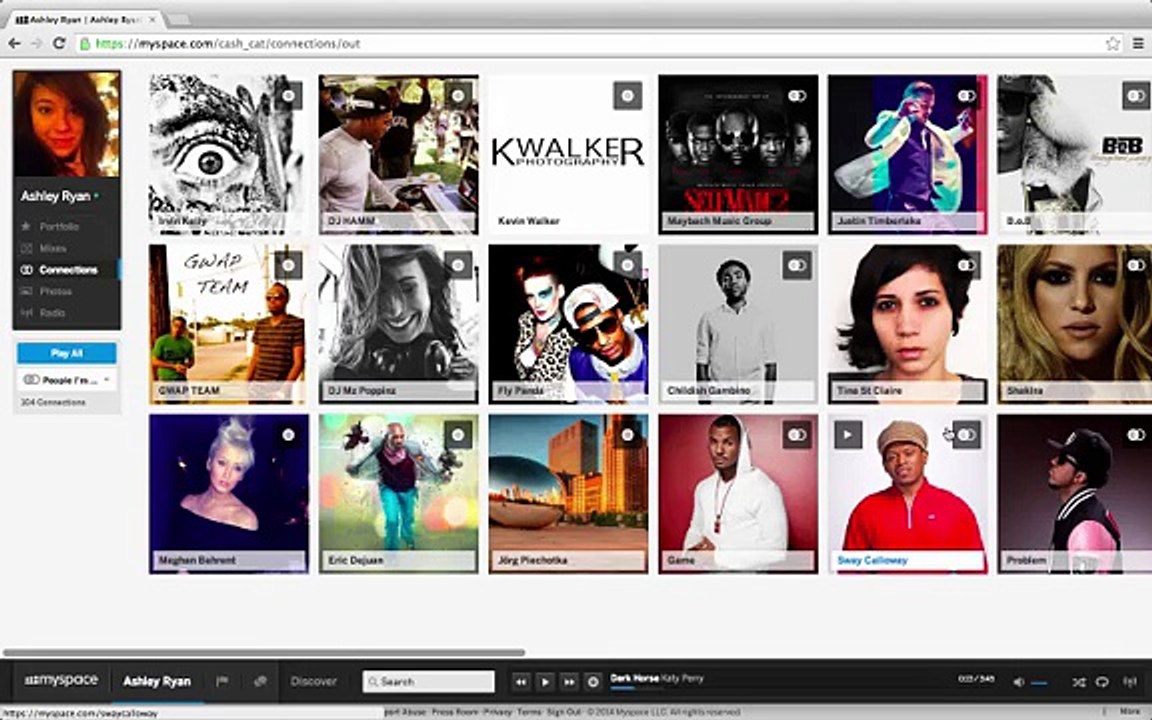Toggle connection icon on B.o.B card
This screenshot has height=720, width=1152.
tap(1137, 96)
